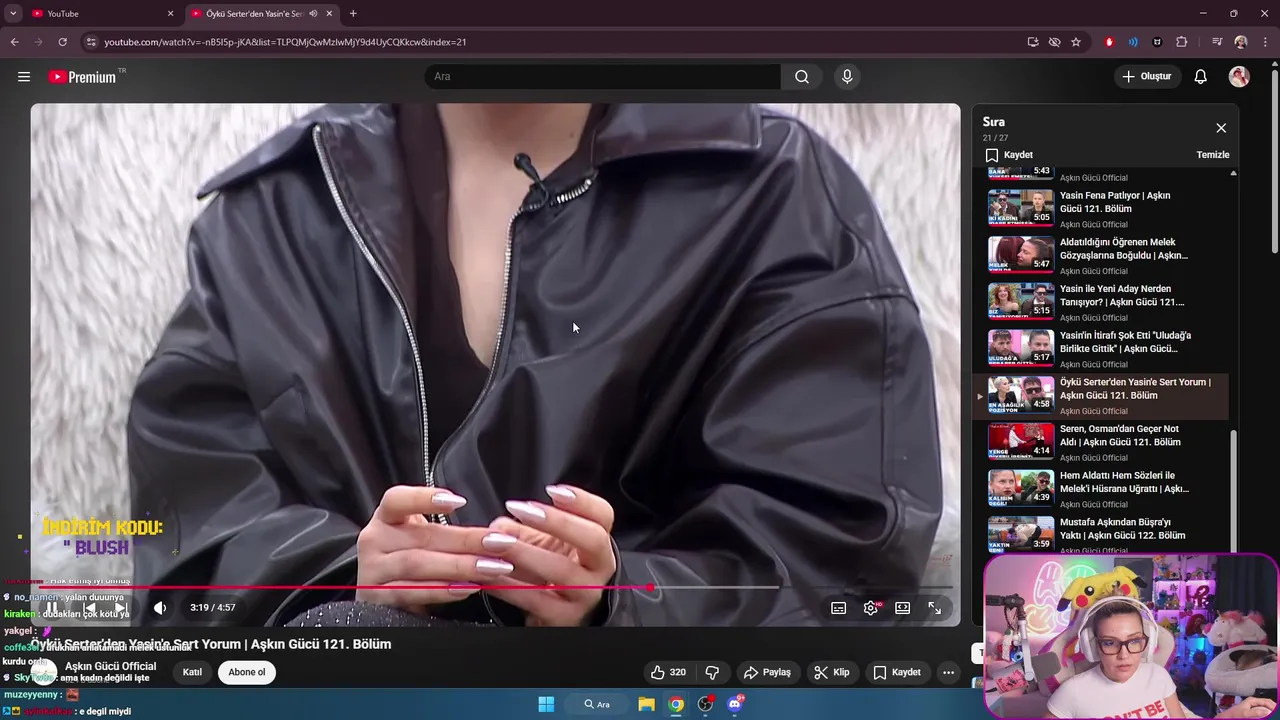Focus the Ara search input field
The width and height of the screenshot is (1280, 720).
tap(602, 77)
